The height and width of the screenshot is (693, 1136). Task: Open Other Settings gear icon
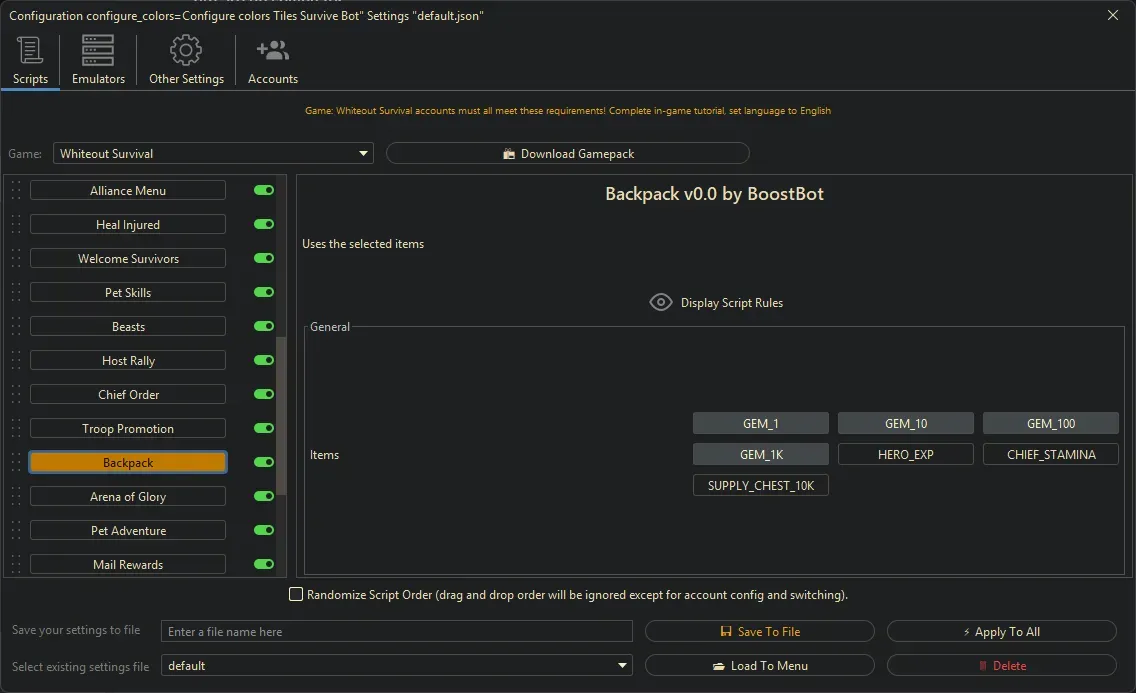[186, 50]
